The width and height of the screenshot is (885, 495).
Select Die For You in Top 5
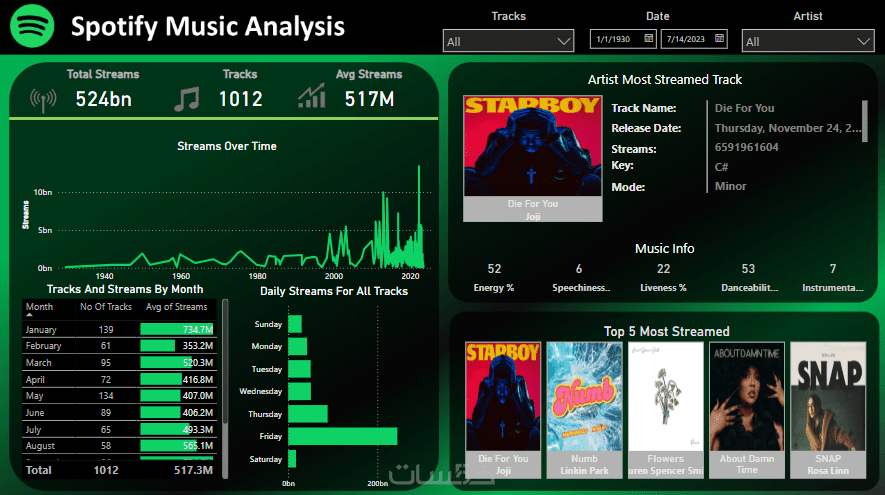[503, 409]
